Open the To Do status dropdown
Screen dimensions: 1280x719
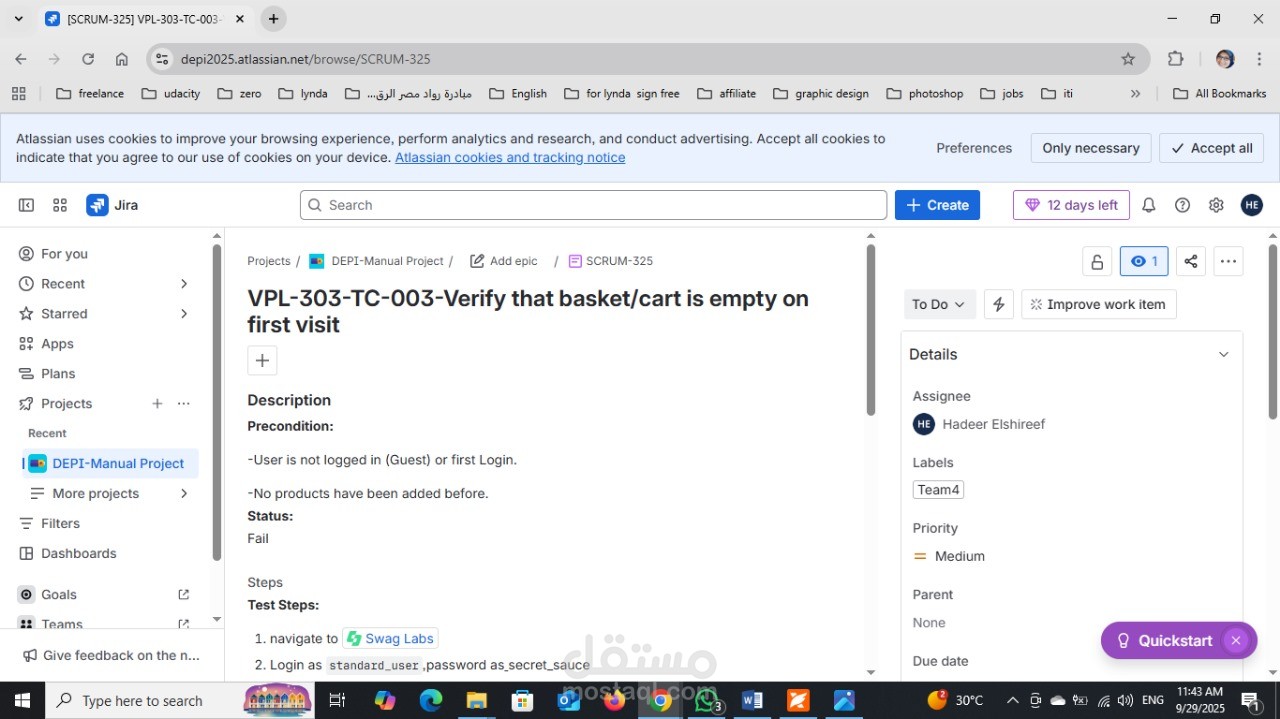(x=939, y=304)
